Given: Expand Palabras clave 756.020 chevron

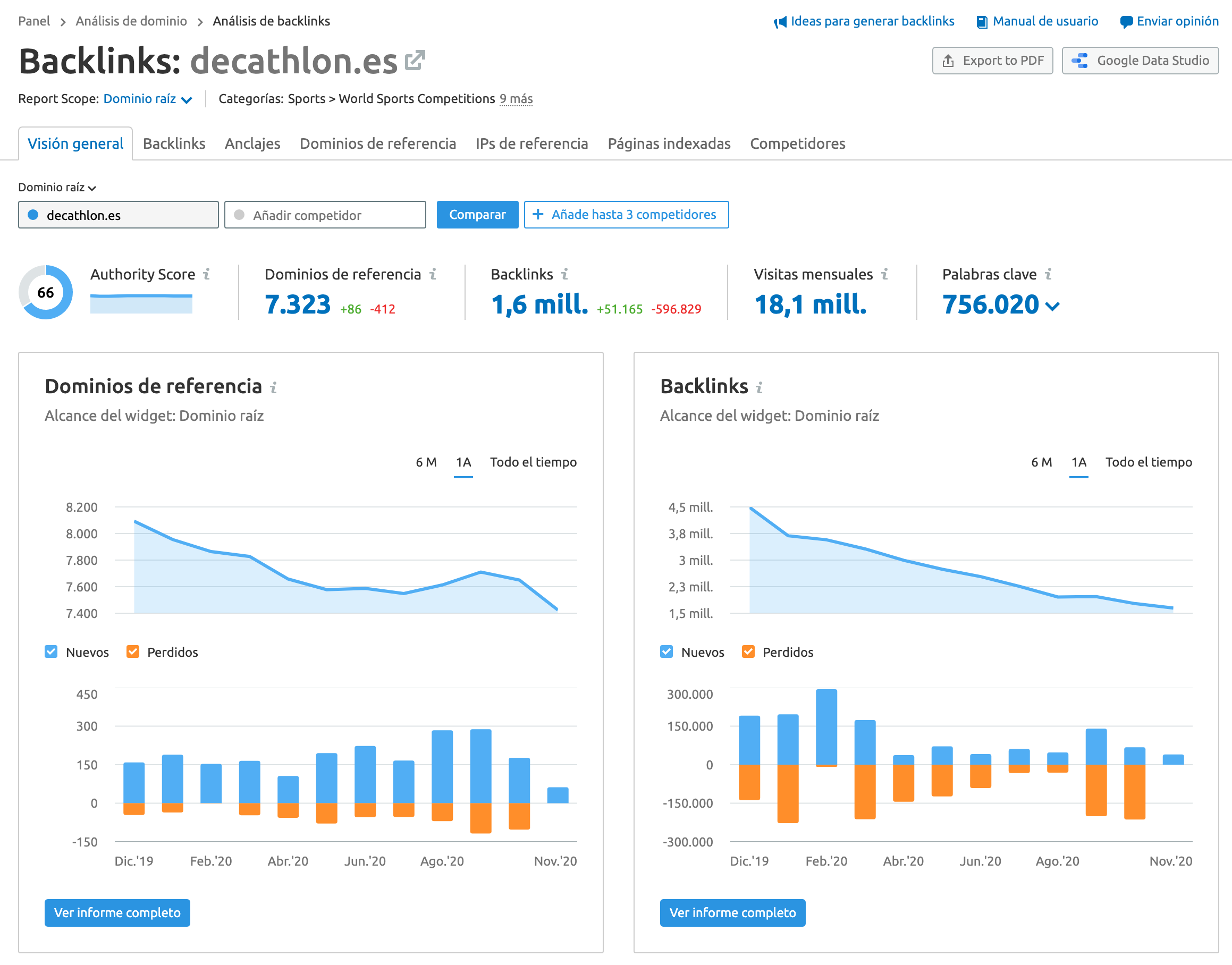Looking at the screenshot, I should click(x=1052, y=306).
